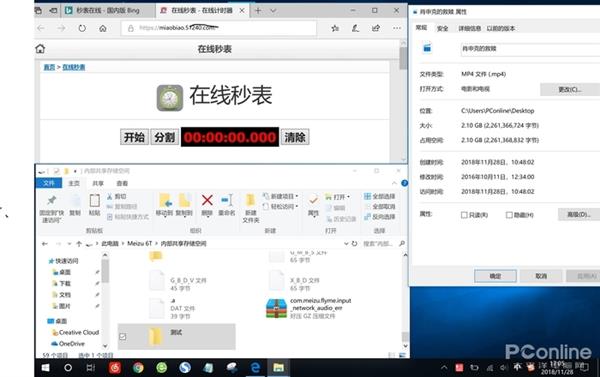
Task: Click Invert Selection in the ribbon
Action: point(380,217)
